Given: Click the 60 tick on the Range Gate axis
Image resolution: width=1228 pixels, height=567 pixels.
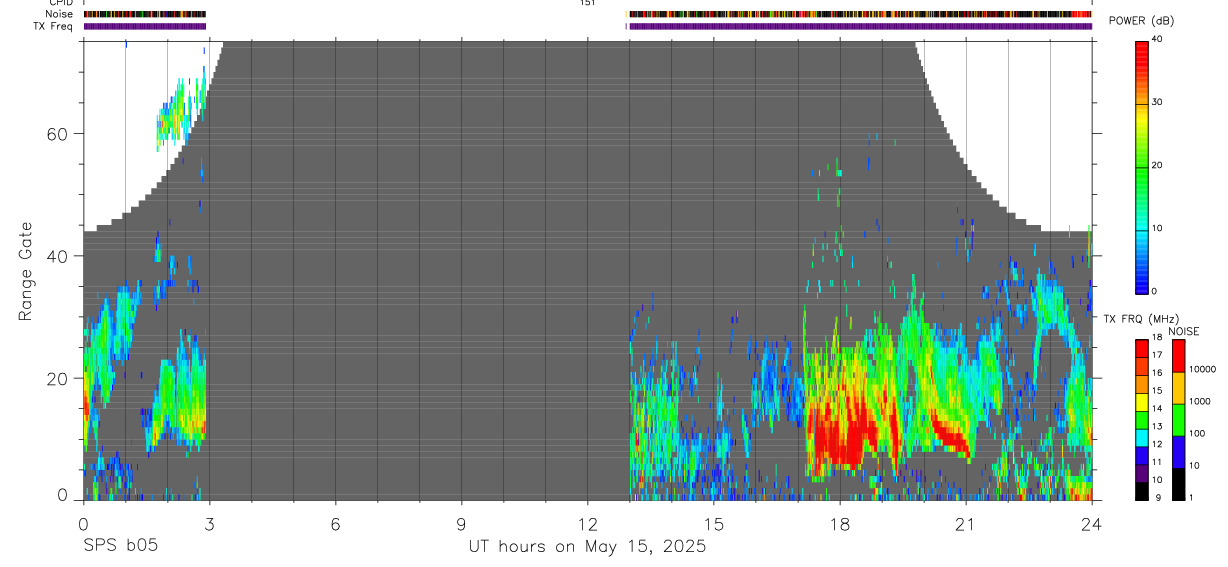Looking at the screenshot, I should tap(55, 133).
